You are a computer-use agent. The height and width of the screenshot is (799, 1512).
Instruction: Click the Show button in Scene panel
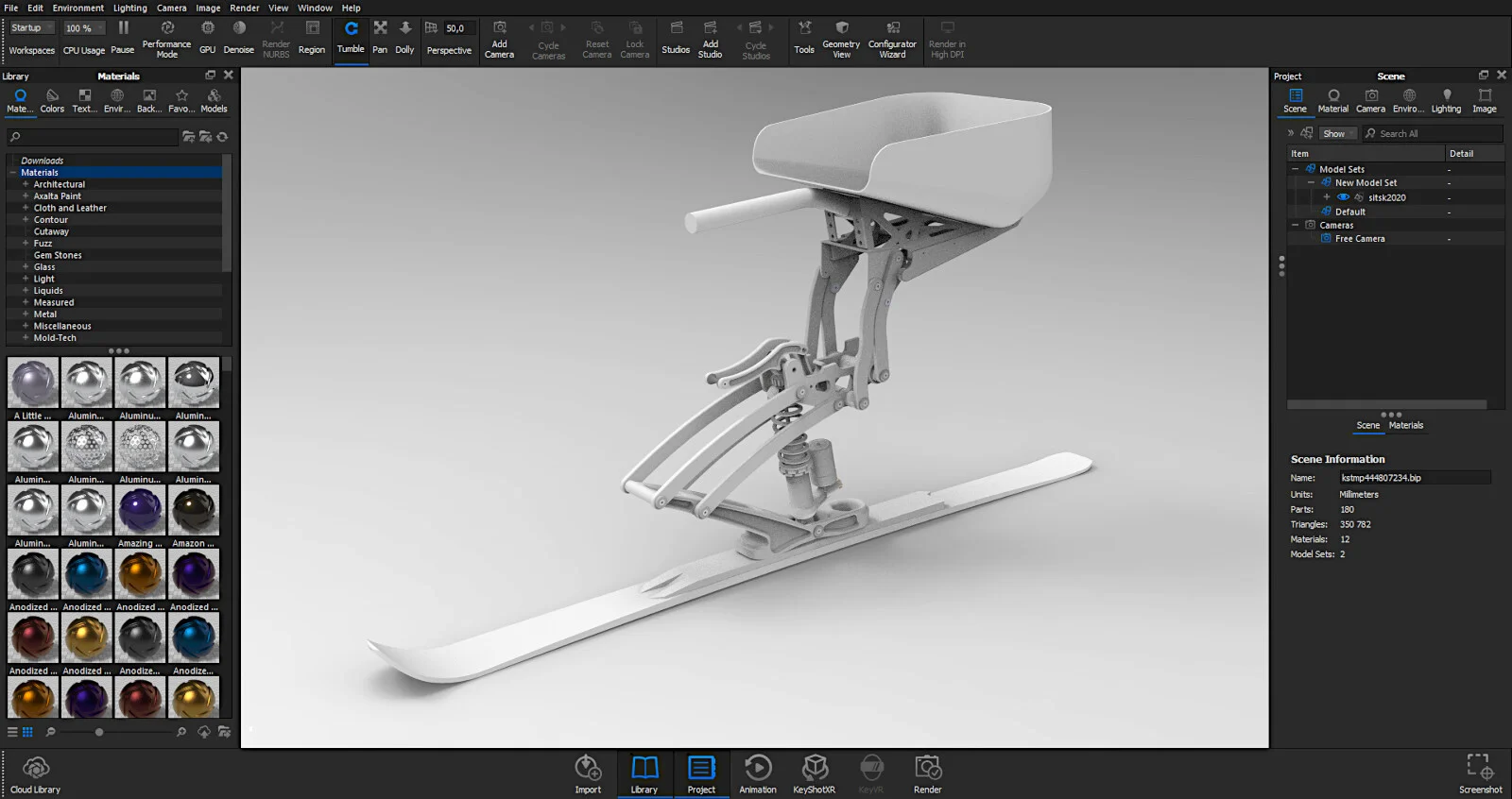coord(1333,134)
